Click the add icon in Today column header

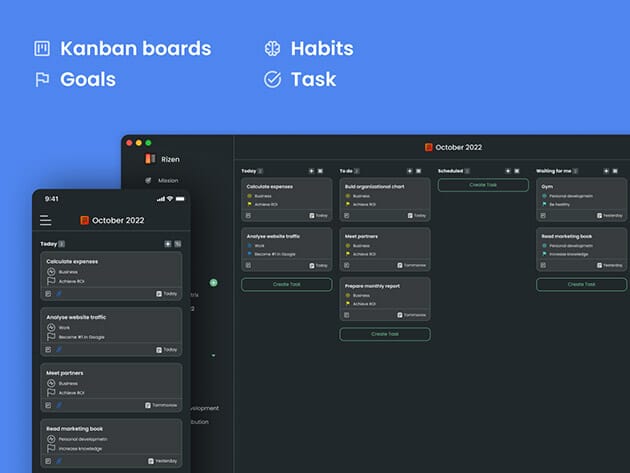(x=312, y=171)
